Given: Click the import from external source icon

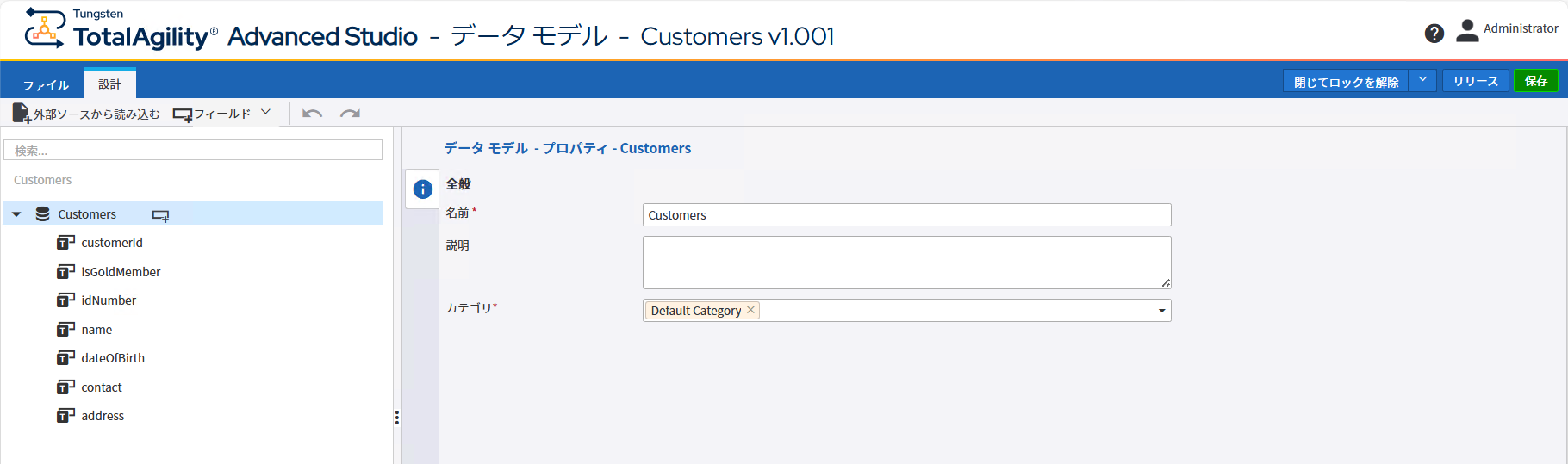Looking at the screenshot, I should tap(21, 114).
